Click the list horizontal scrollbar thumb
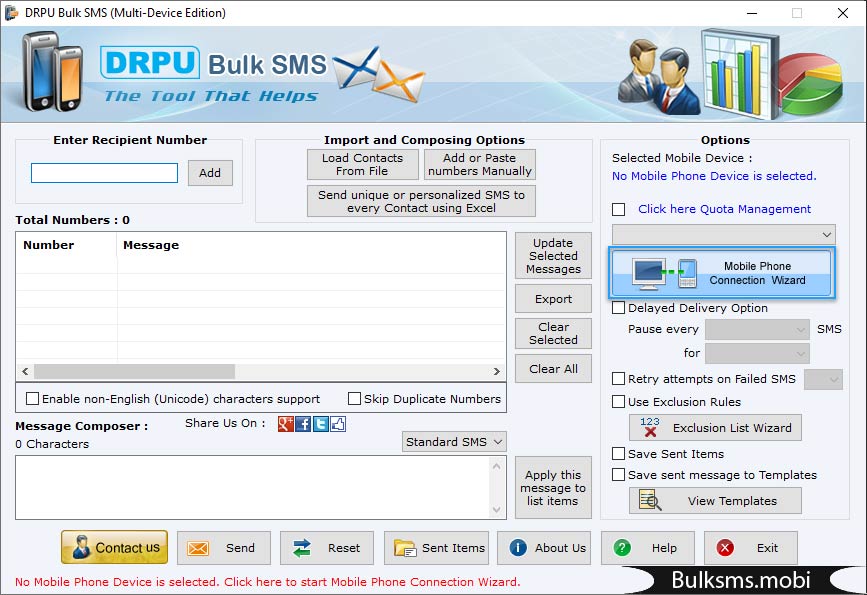 click(134, 371)
